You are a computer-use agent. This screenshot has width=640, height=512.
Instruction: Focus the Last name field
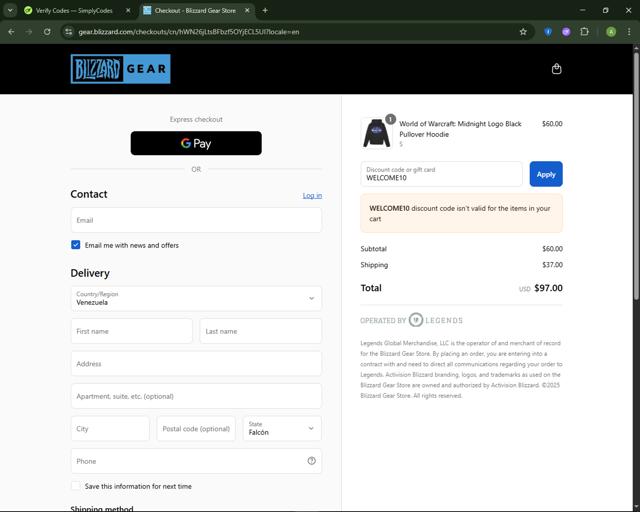pyautogui.click(x=260, y=331)
